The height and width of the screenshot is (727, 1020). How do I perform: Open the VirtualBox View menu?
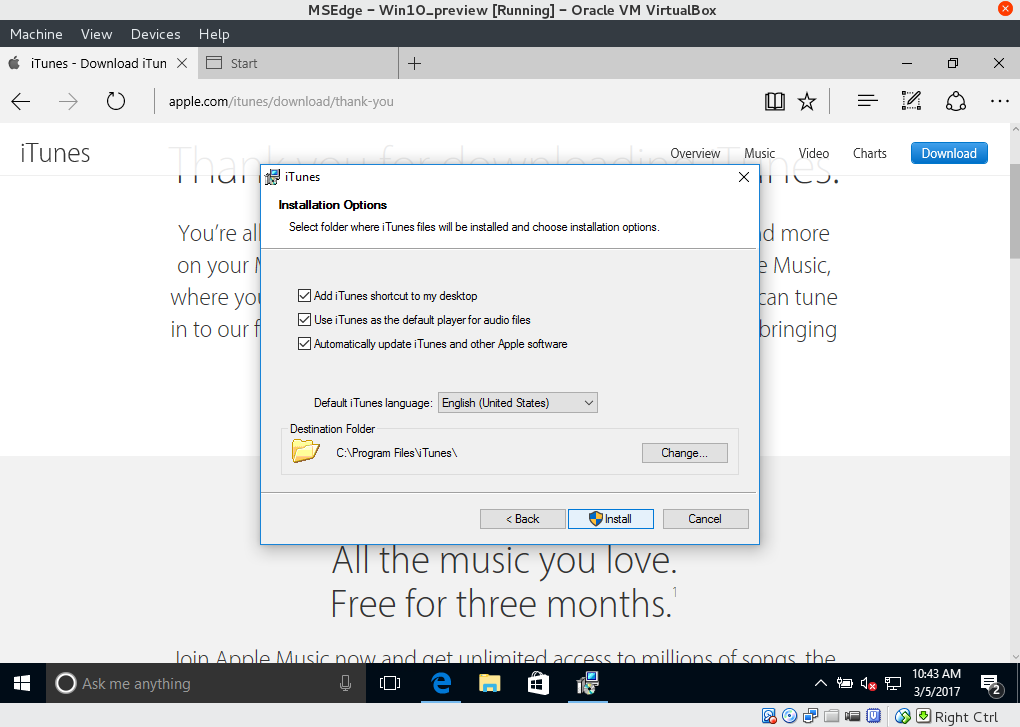pyautogui.click(x=96, y=34)
